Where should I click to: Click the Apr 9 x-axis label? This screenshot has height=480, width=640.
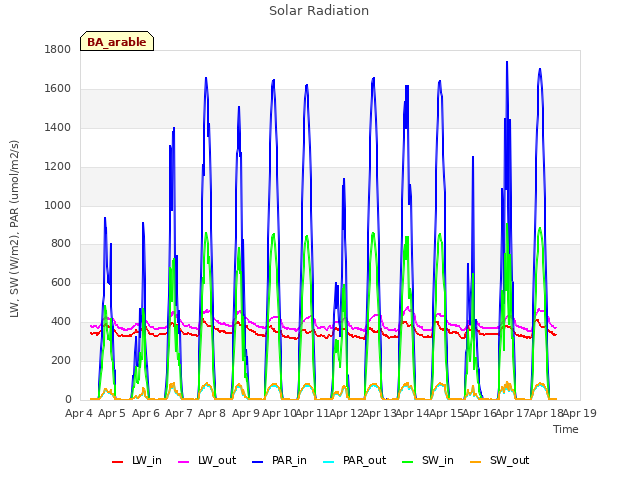246,413
